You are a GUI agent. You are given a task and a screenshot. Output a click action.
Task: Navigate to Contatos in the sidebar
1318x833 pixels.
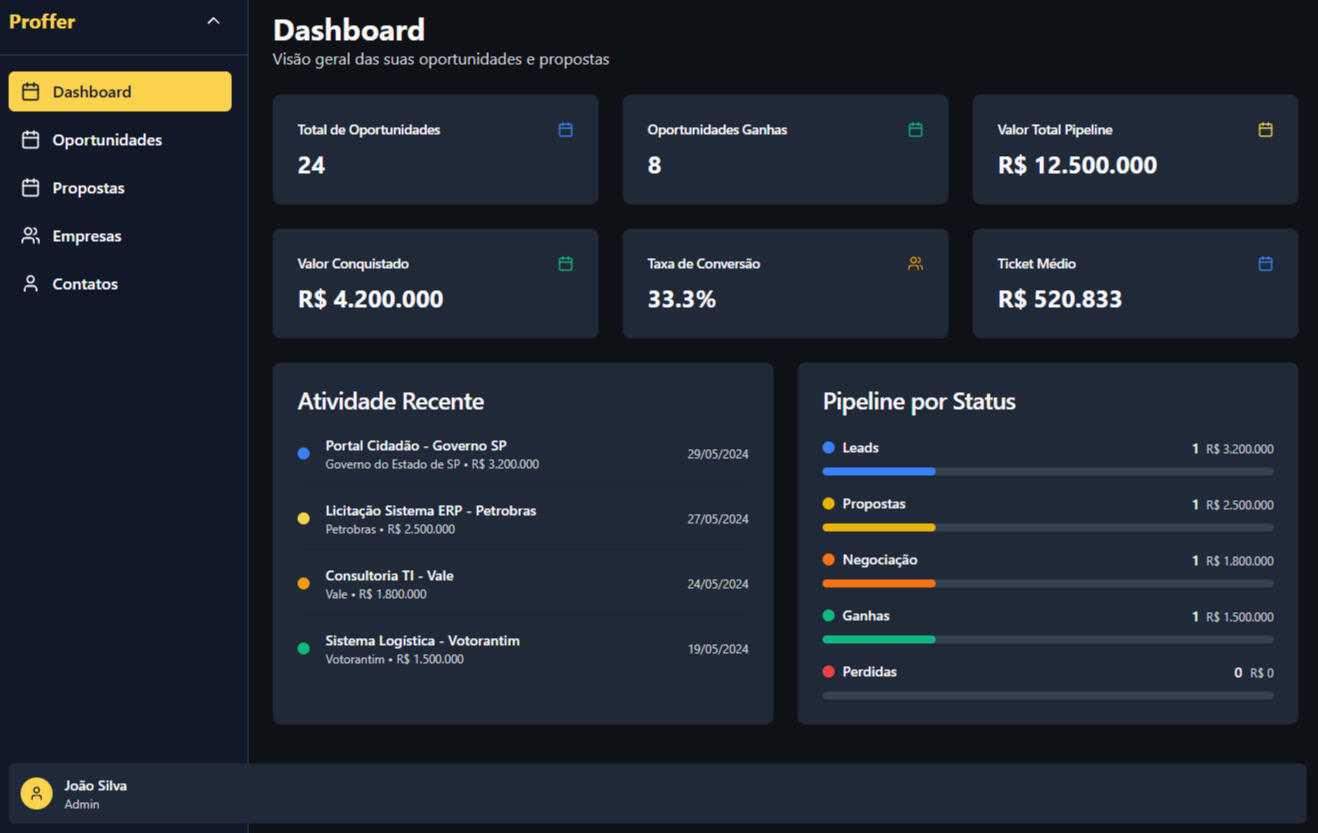pyautogui.click(x=84, y=284)
